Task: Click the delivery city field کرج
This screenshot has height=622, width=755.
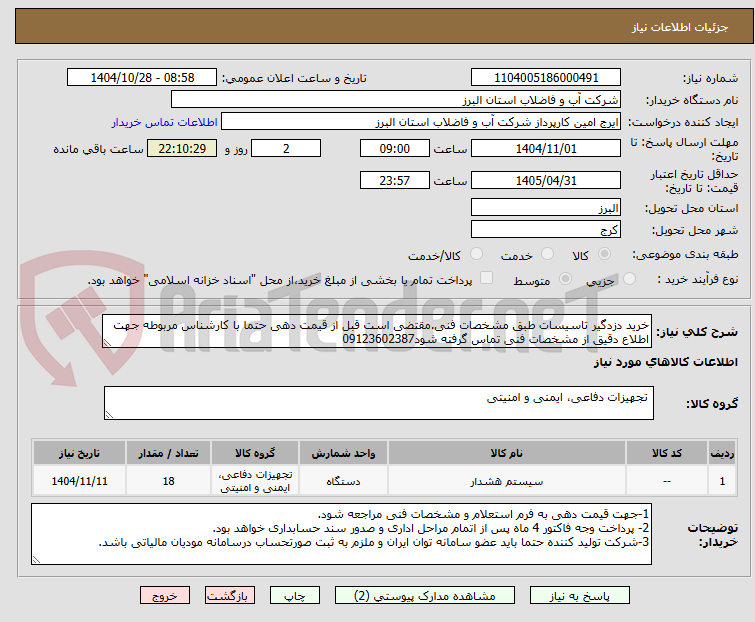Action: (x=546, y=229)
